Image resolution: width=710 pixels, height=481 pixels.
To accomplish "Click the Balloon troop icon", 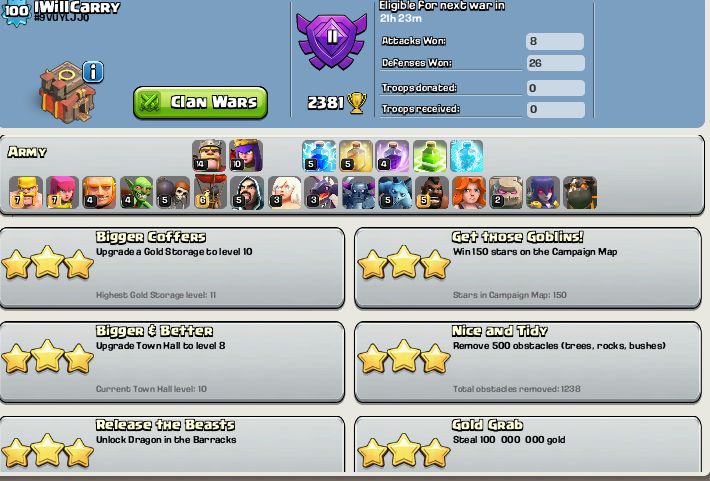I will click(x=210, y=192).
